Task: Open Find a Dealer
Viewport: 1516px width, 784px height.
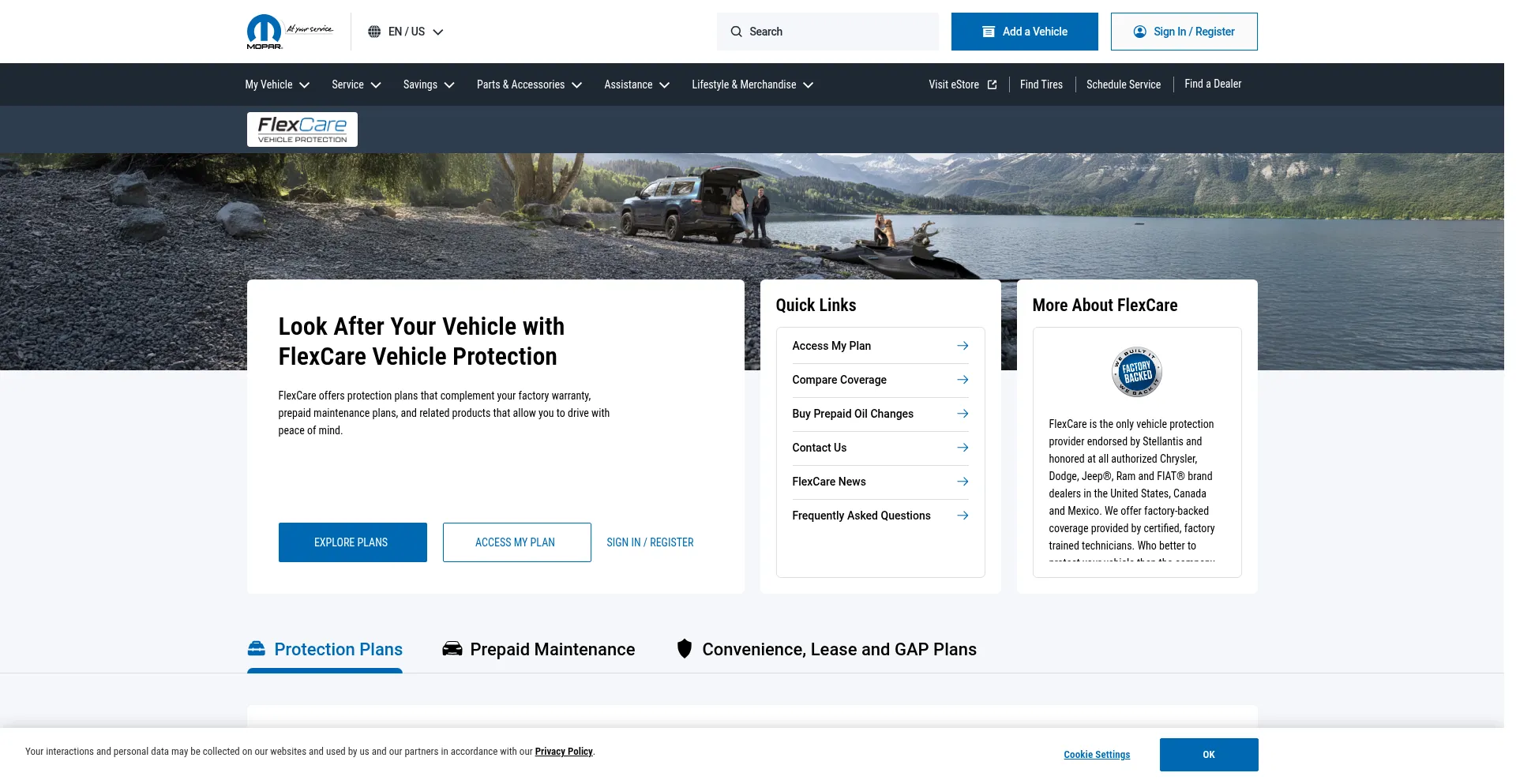Action: pos(1213,84)
